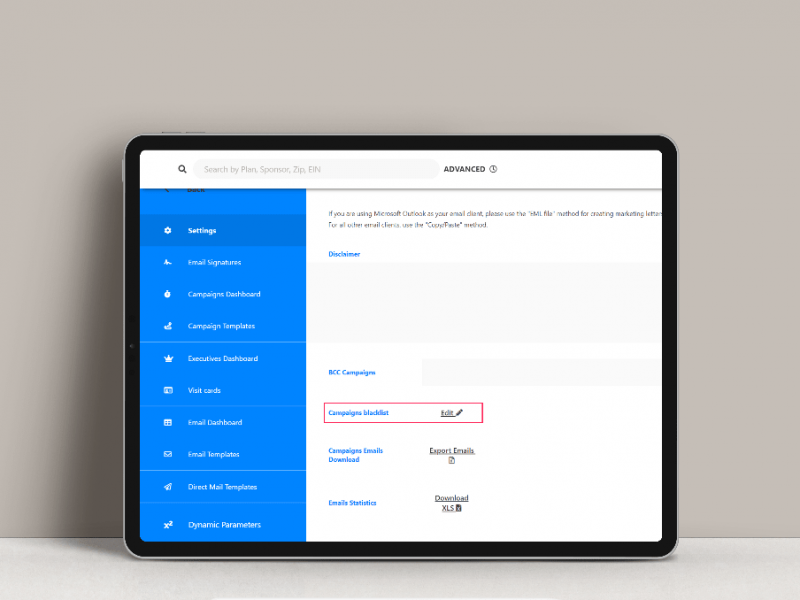Click inside the BCC Campaigns input box
The height and width of the screenshot is (600, 800).
tap(540, 373)
